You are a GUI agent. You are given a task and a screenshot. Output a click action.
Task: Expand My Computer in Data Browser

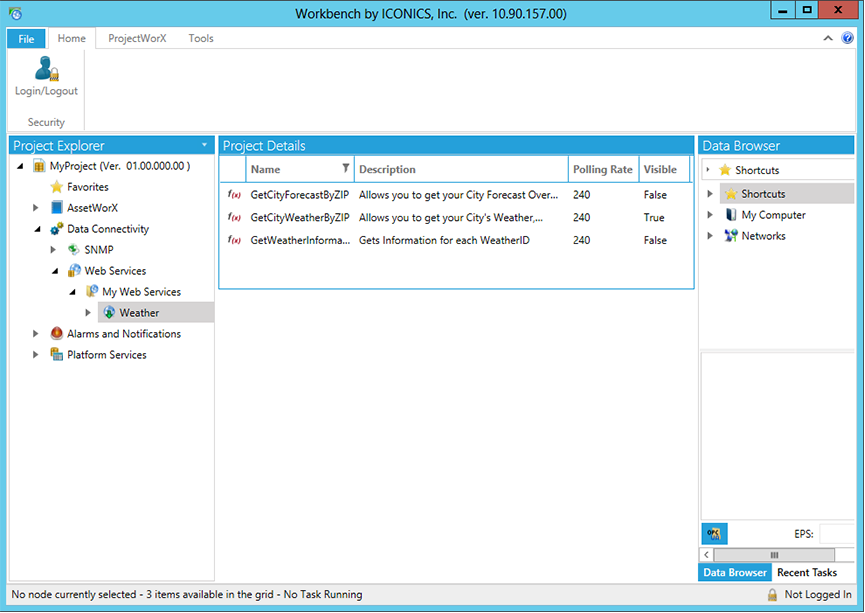tap(711, 215)
